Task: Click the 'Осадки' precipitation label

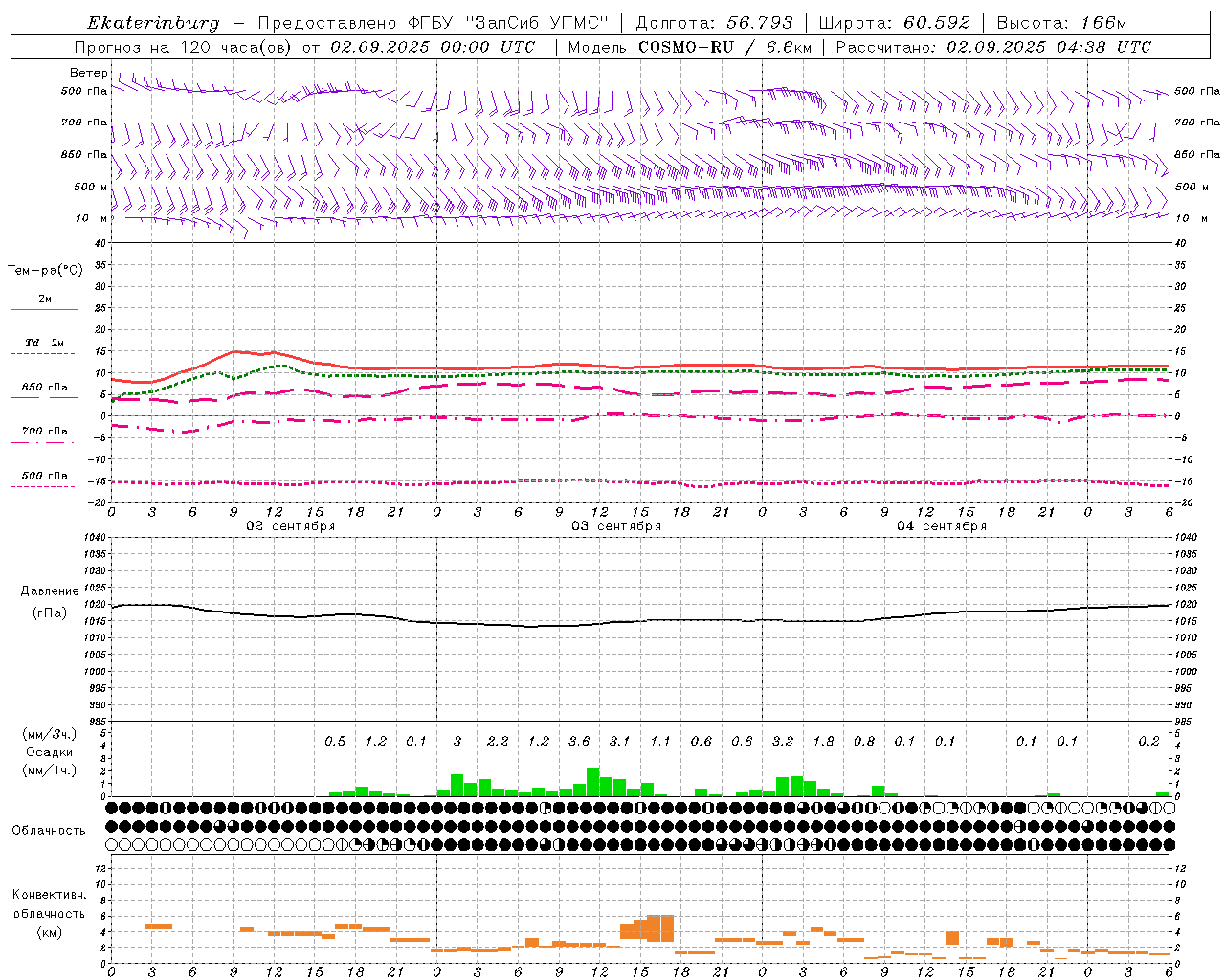Action: (50, 752)
